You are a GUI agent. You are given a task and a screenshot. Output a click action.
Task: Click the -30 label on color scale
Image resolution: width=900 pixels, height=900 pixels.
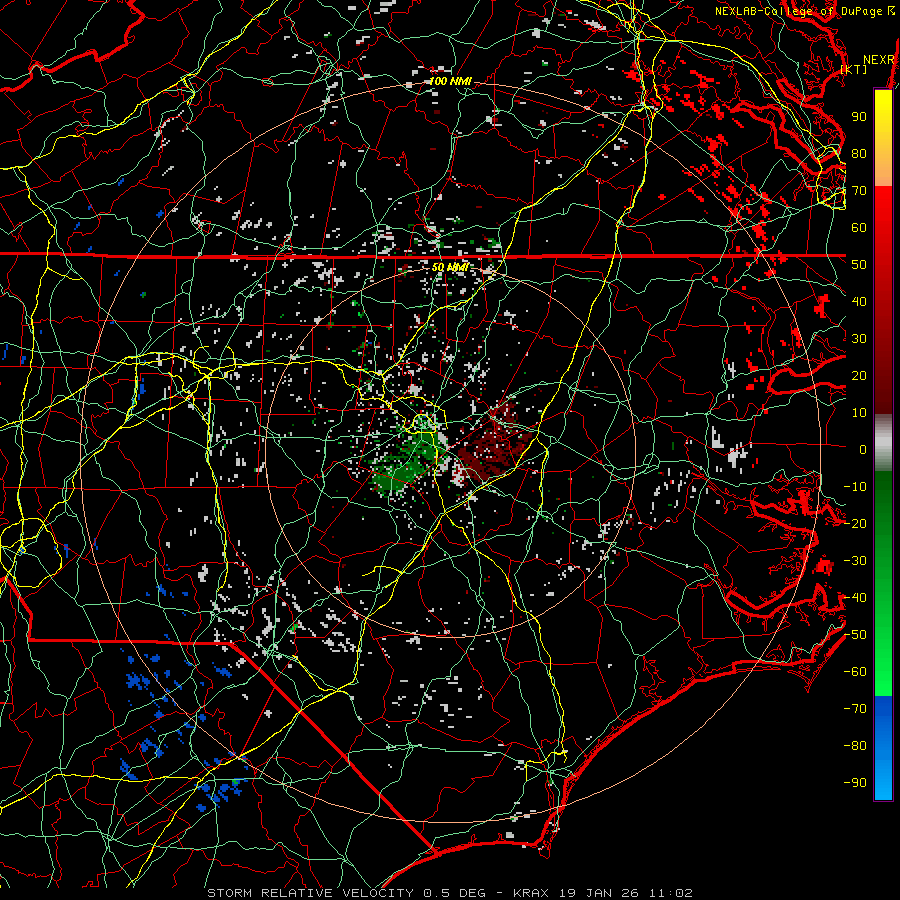point(855,561)
